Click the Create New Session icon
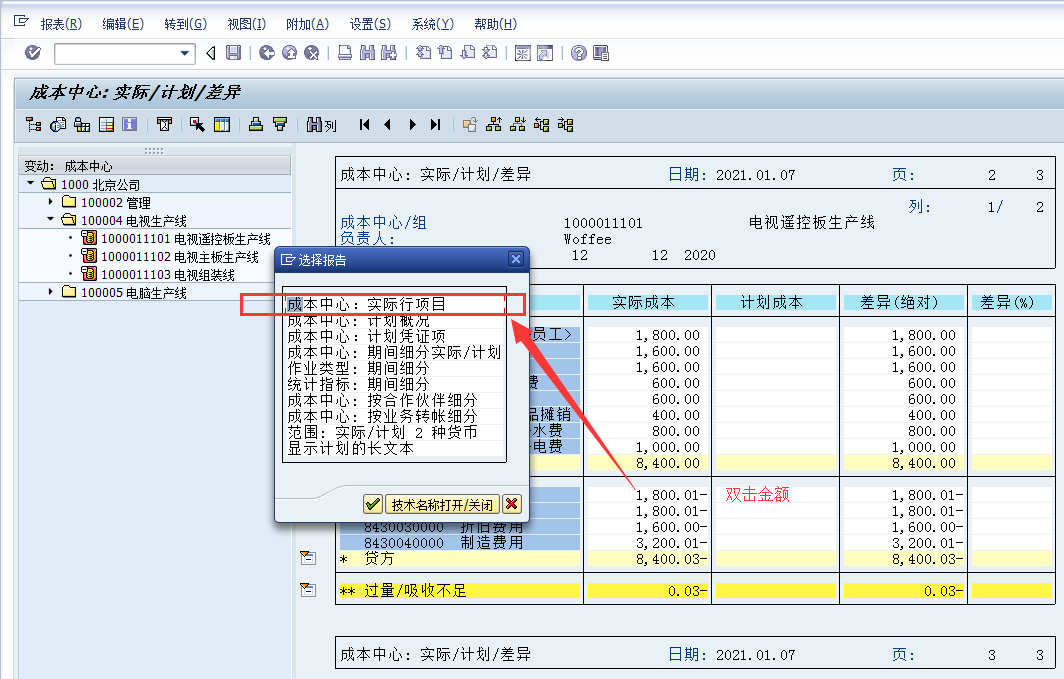This screenshot has height=679, width=1064. [x=522, y=52]
